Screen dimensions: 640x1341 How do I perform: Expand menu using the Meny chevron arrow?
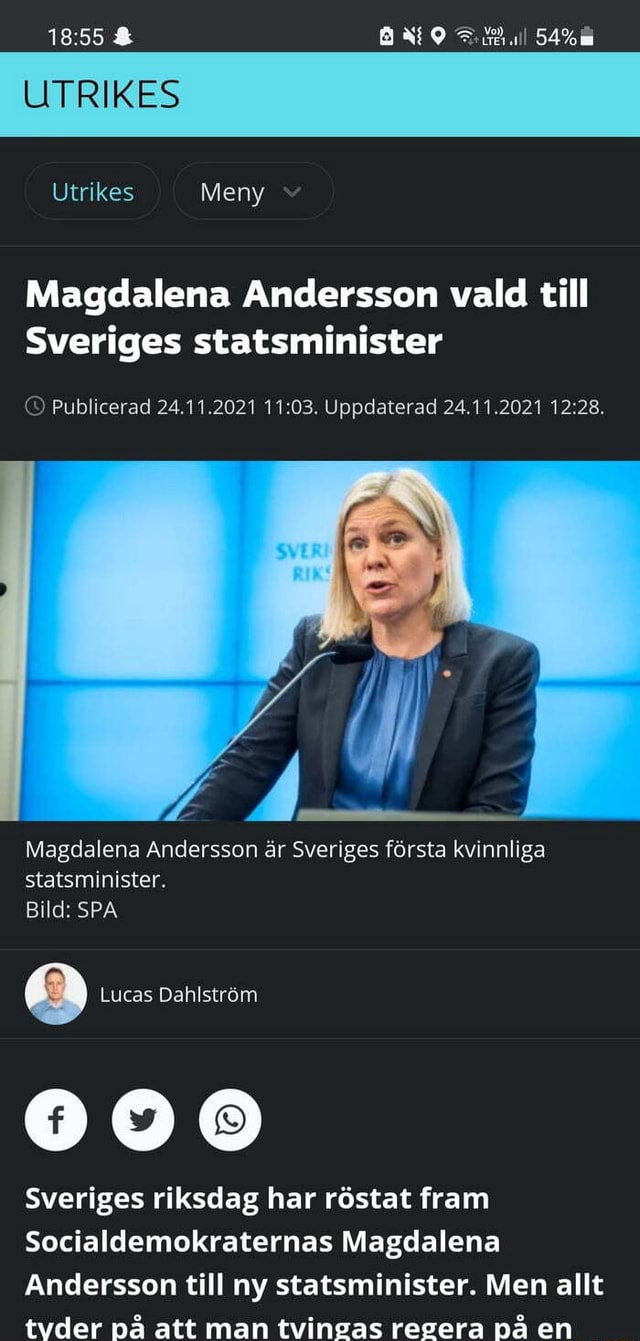coord(292,191)
